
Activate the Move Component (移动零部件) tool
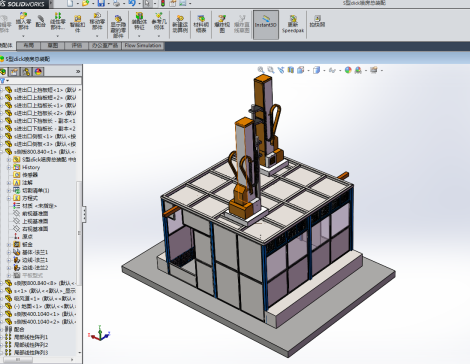click(x=97, y=22)
